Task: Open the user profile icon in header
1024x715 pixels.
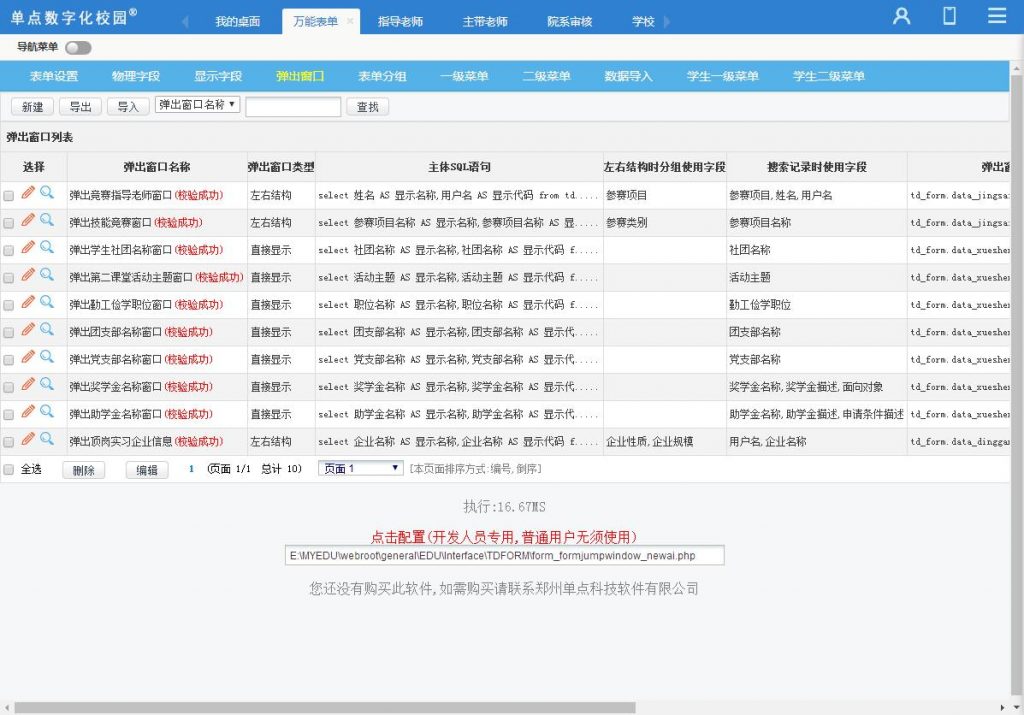Action: (902, 16)
